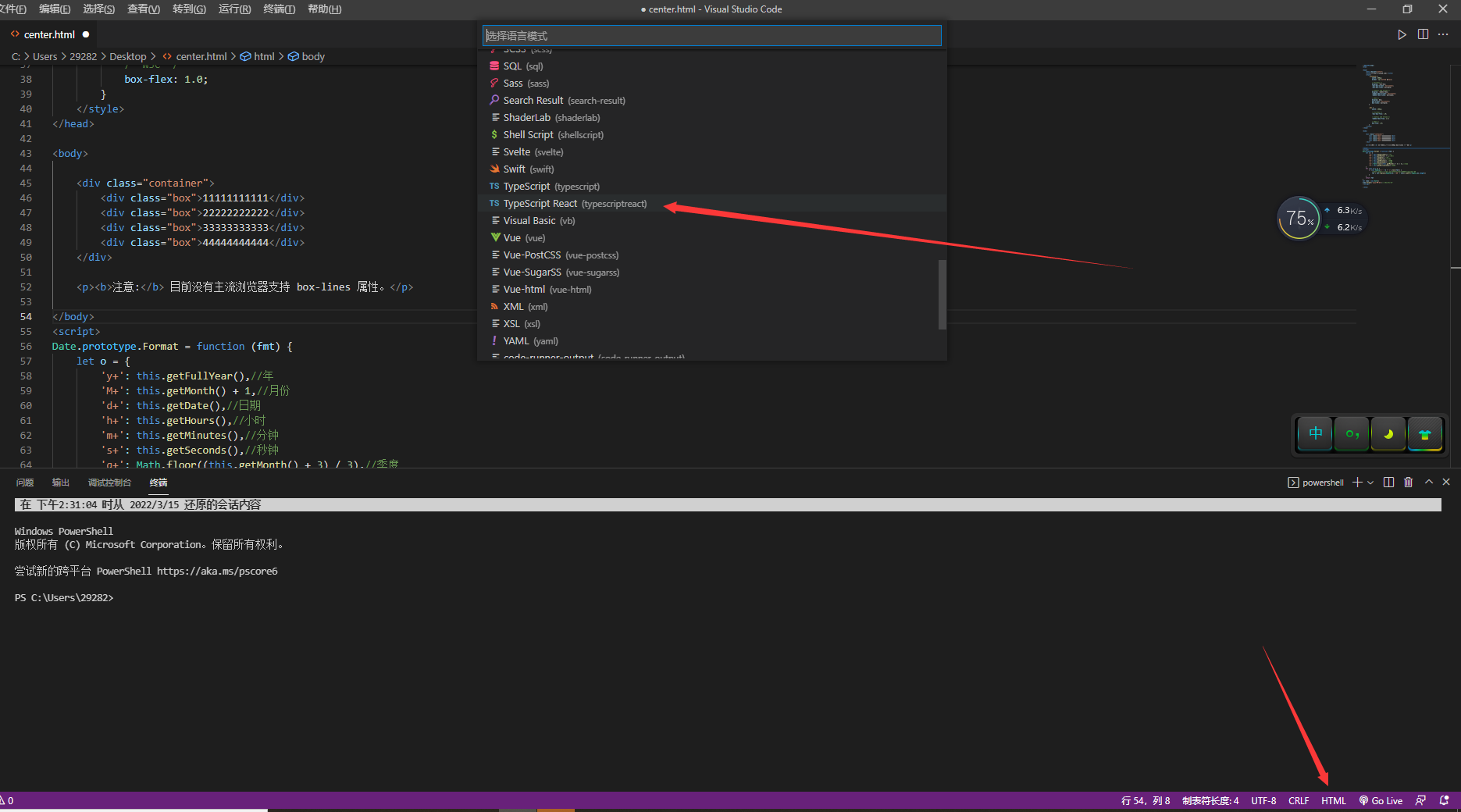
Task: Click the language picker scrollbar thumb
Action: coord(942,294)
